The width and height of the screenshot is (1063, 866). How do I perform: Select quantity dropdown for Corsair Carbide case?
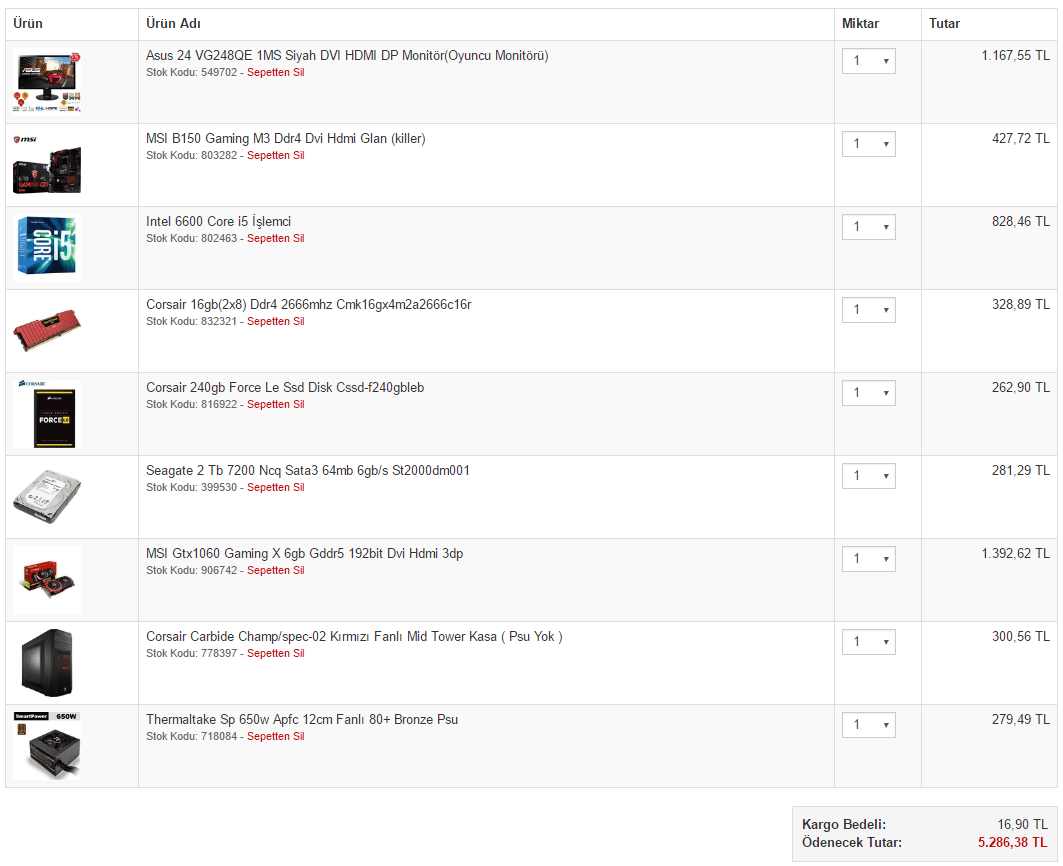pyautogui.click(x=868, y=643)
